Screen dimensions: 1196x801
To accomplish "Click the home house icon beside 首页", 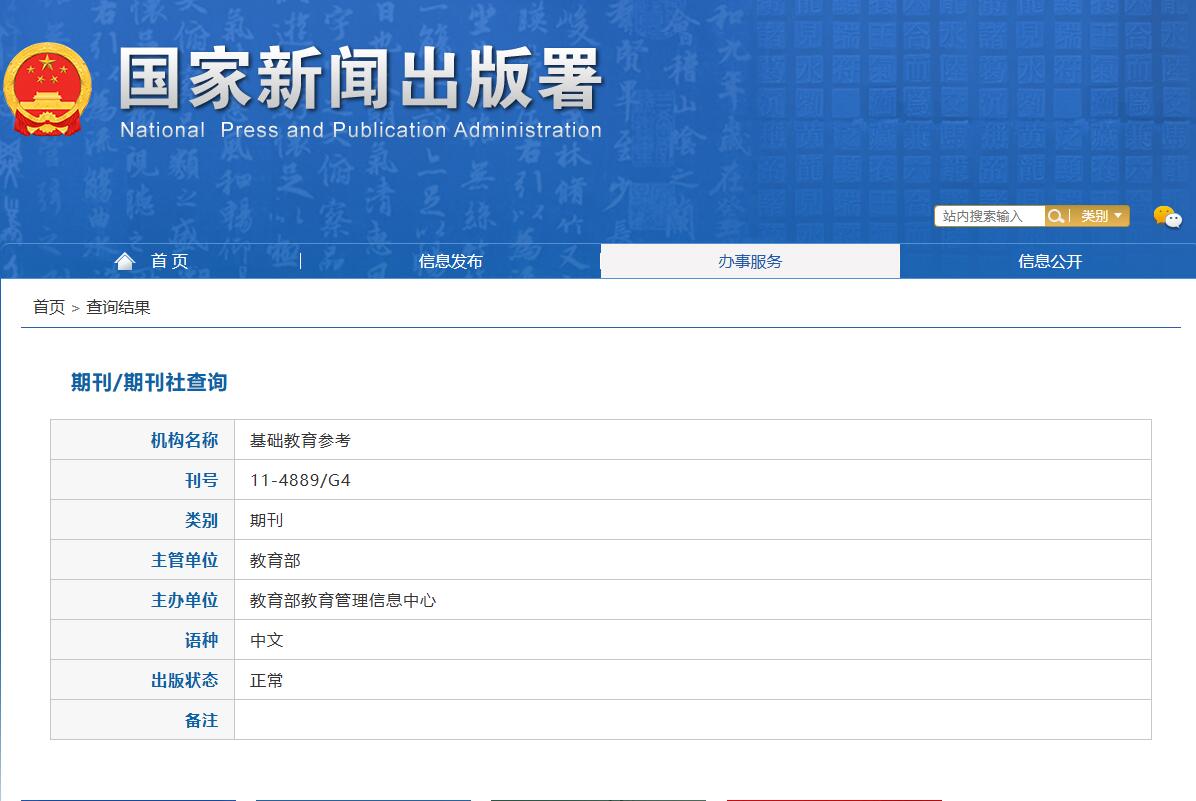I will (124, 260).
